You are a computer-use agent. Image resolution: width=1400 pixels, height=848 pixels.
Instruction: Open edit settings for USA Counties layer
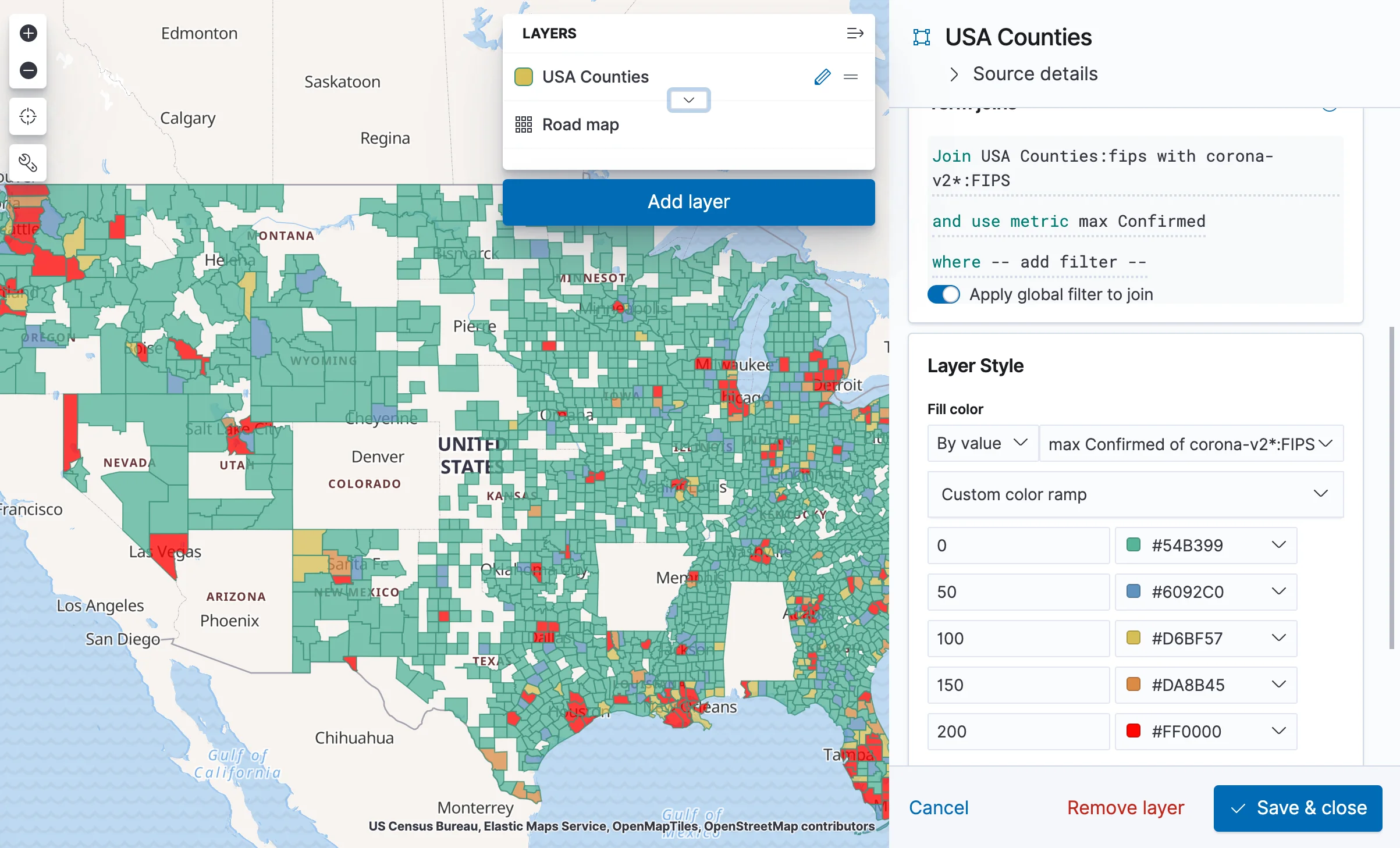[822, 77]
